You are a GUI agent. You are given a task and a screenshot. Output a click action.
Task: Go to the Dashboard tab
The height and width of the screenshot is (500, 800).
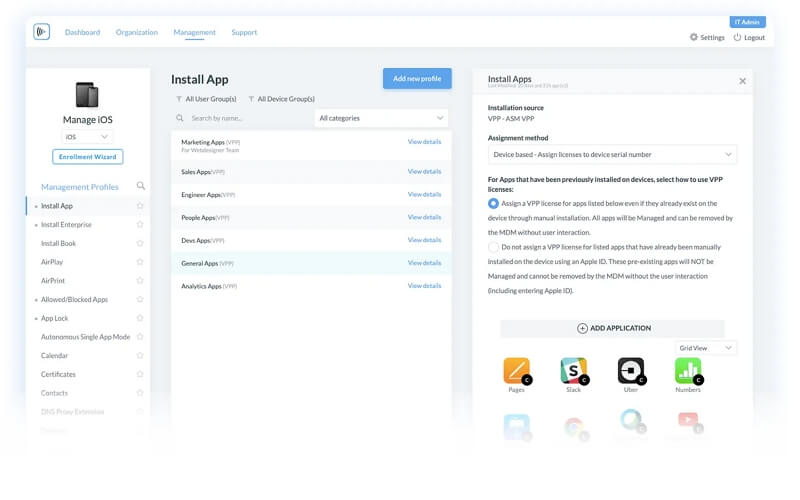coord(82,32)
